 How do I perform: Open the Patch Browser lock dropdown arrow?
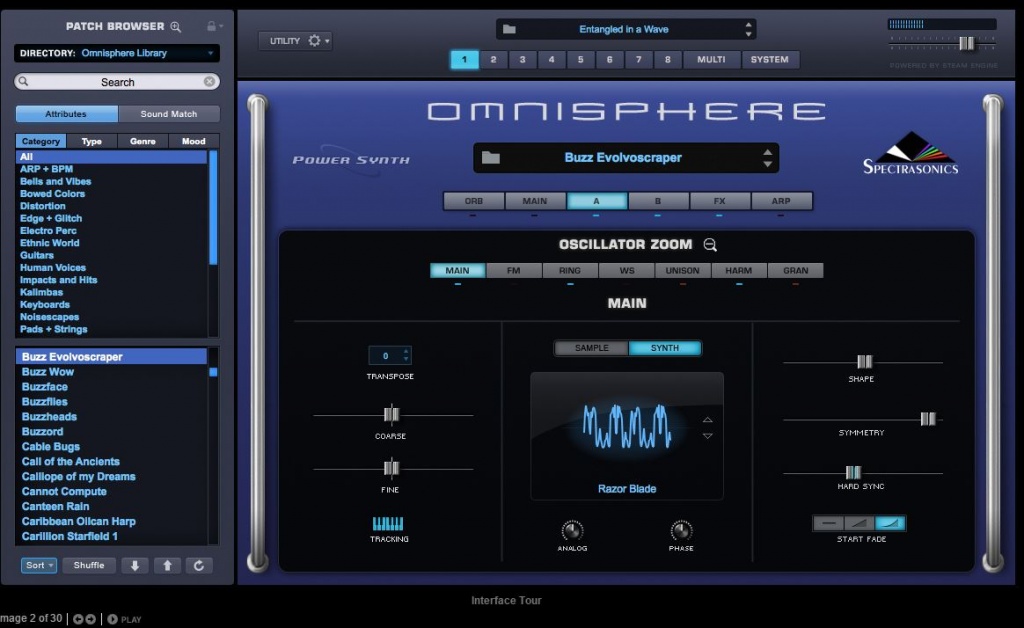[x=221, y=27]
